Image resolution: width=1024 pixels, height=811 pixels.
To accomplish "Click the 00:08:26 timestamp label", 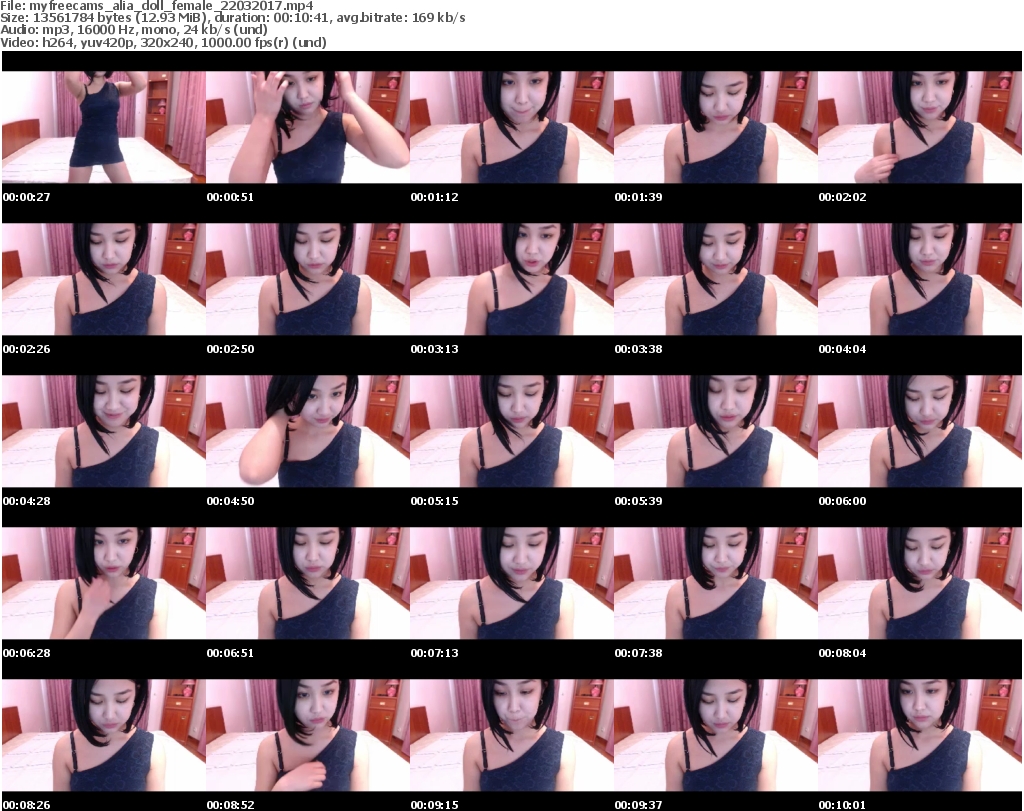I will [x=27, y=805].
